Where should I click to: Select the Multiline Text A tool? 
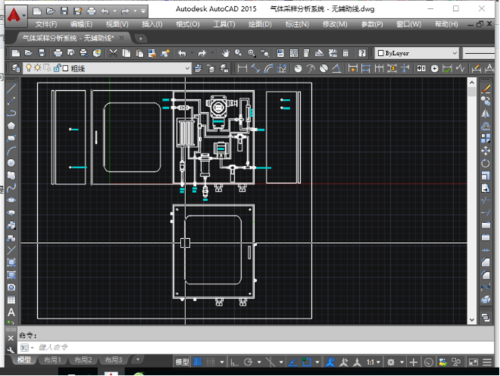11,312
